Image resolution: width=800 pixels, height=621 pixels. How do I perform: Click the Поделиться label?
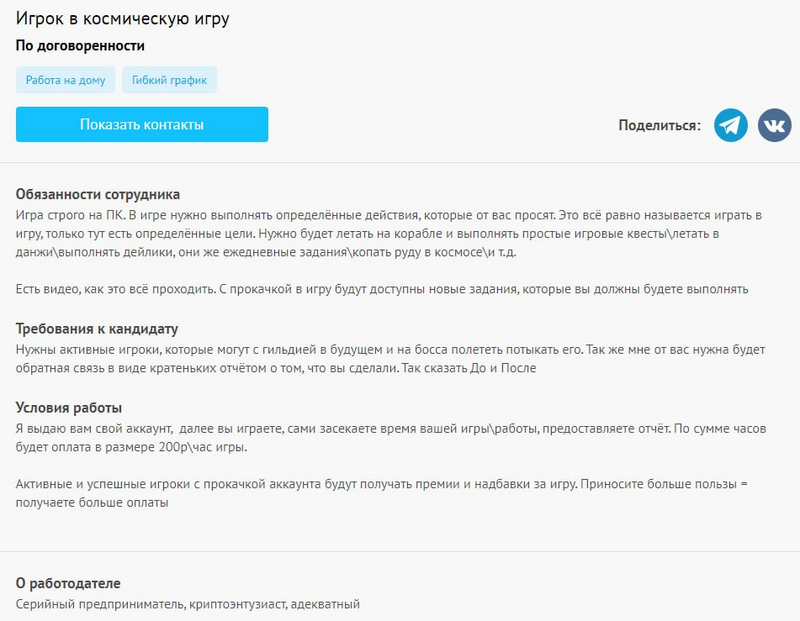660,125
